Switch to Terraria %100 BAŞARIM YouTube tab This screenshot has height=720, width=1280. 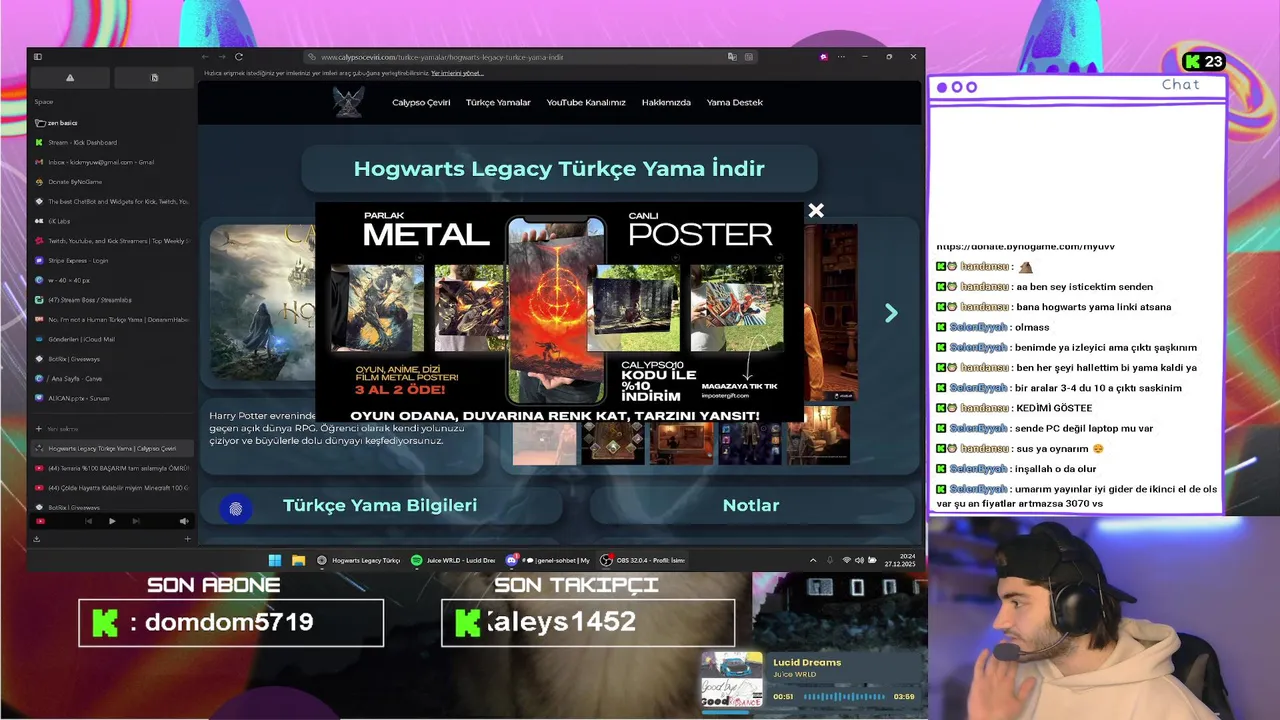(x=111, y=468)
